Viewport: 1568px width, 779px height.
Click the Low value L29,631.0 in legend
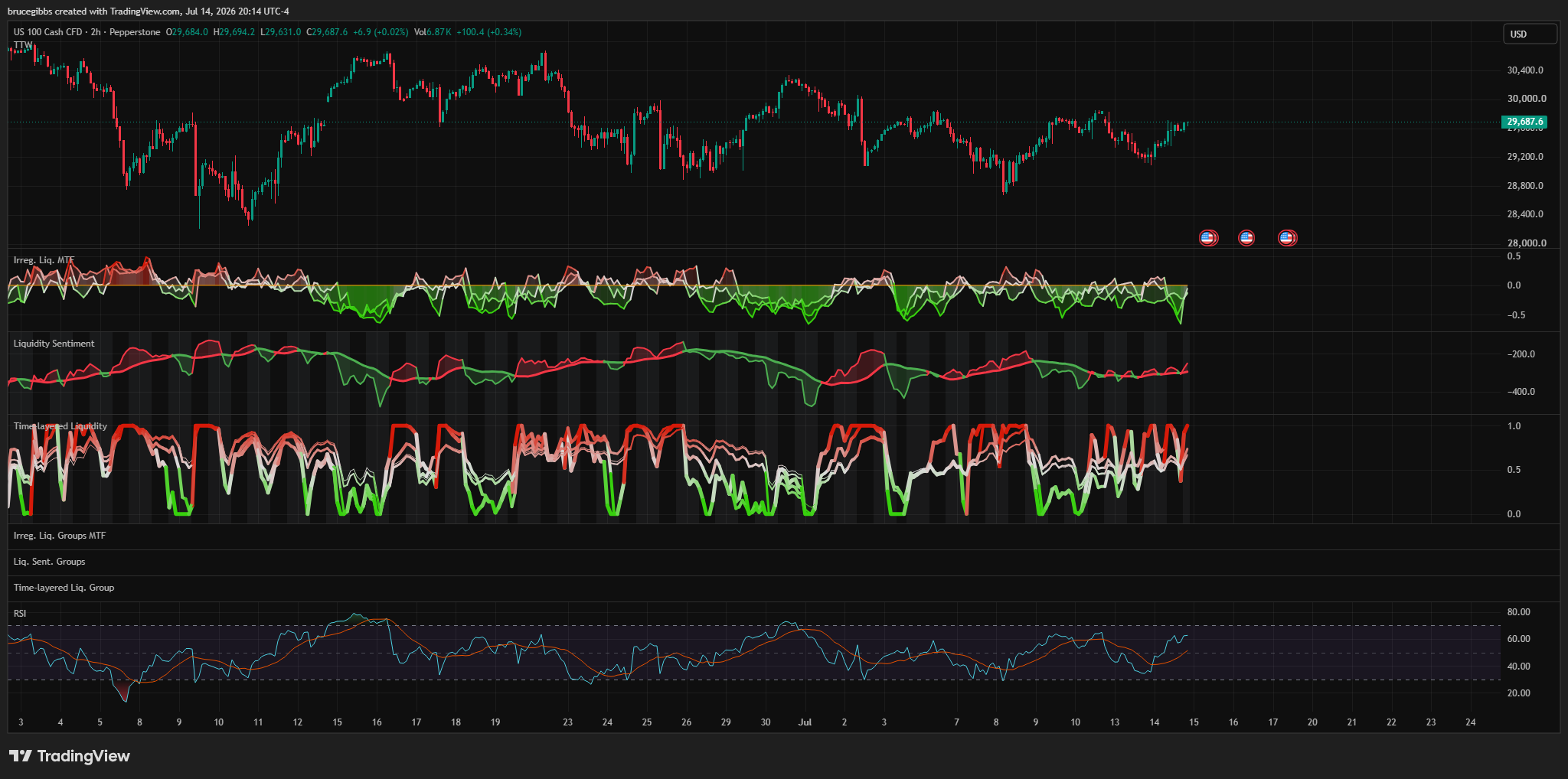tap(281, 32)
